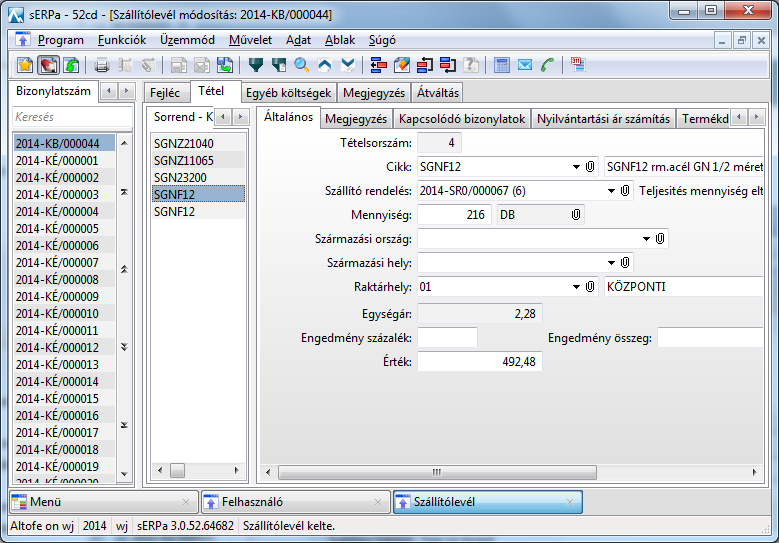Screen dimensions: 779x543
Task: Click paperclip icon beside Raktárhely field
Action: pos(590,287)
